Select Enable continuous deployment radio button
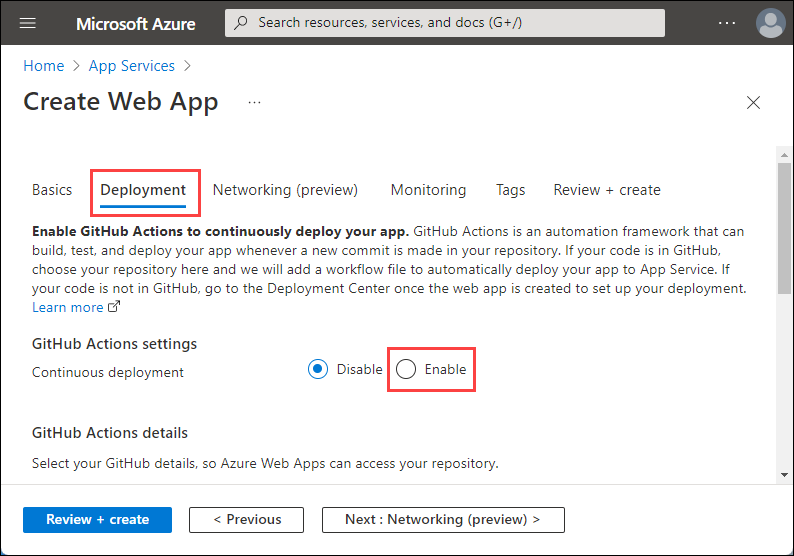 [x=406, y=369]
